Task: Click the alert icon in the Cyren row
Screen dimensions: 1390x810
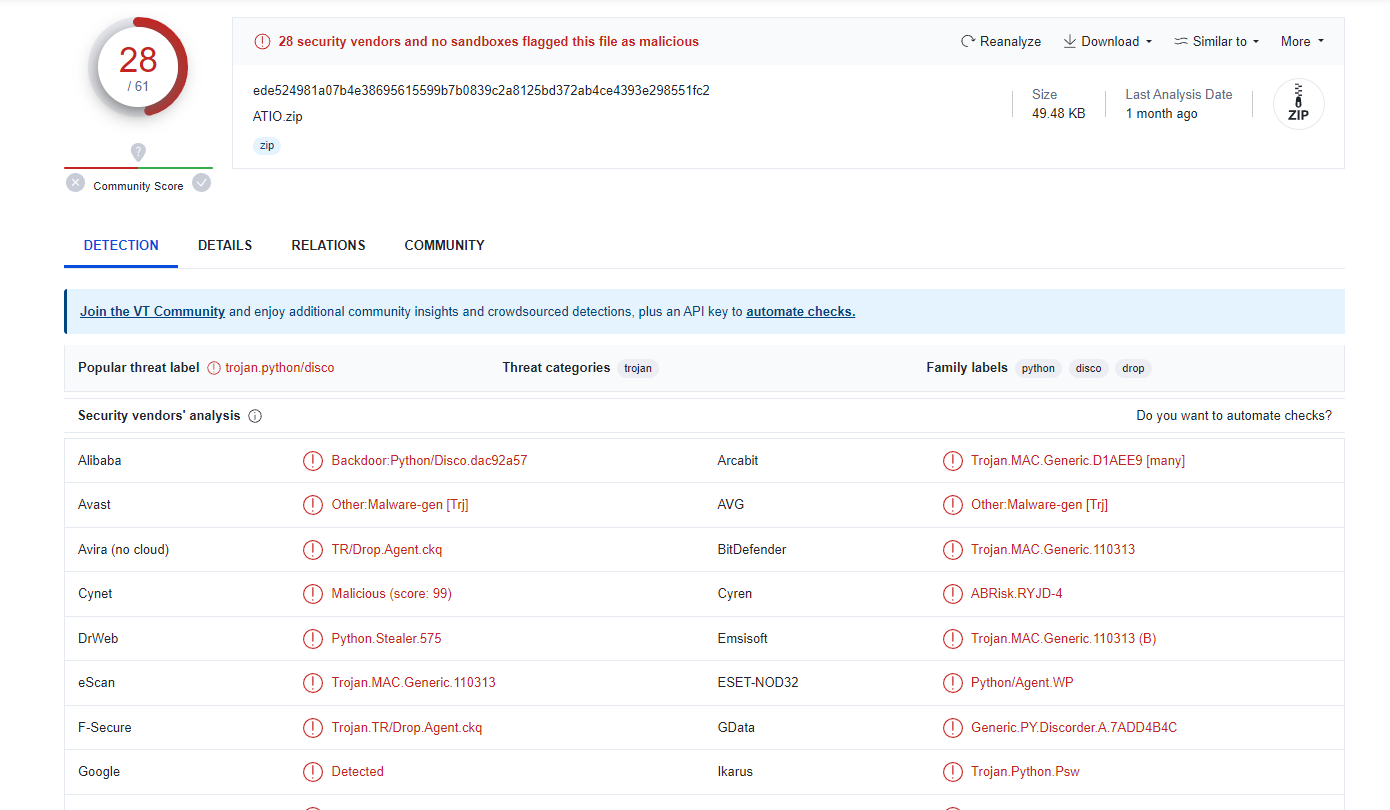Action: [953, 594]
